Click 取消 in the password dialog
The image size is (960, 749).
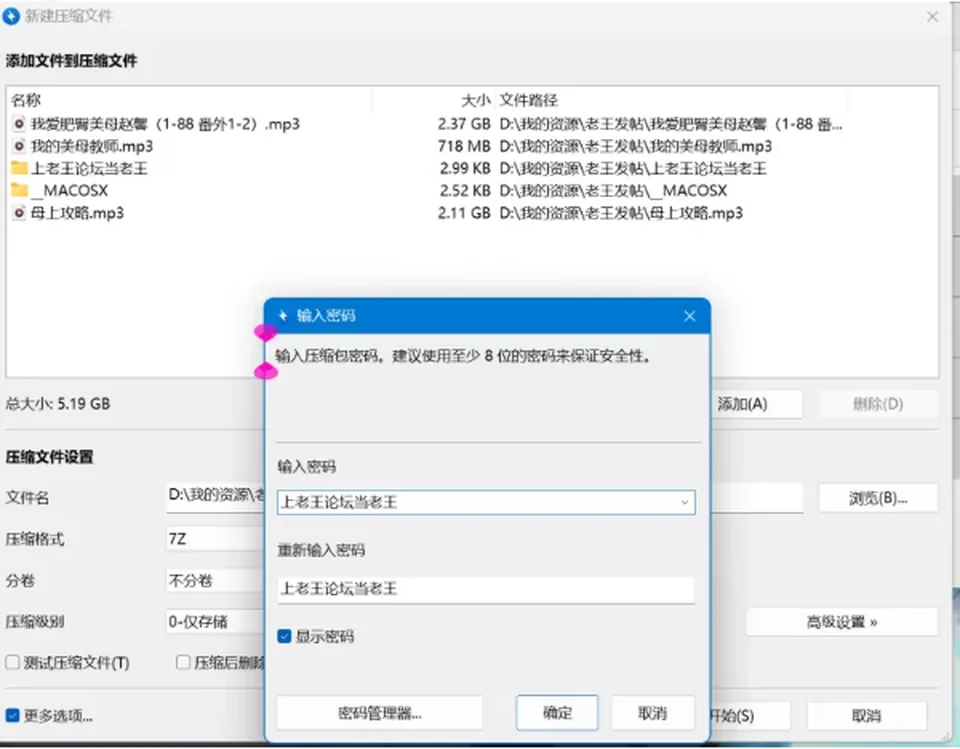653,713
